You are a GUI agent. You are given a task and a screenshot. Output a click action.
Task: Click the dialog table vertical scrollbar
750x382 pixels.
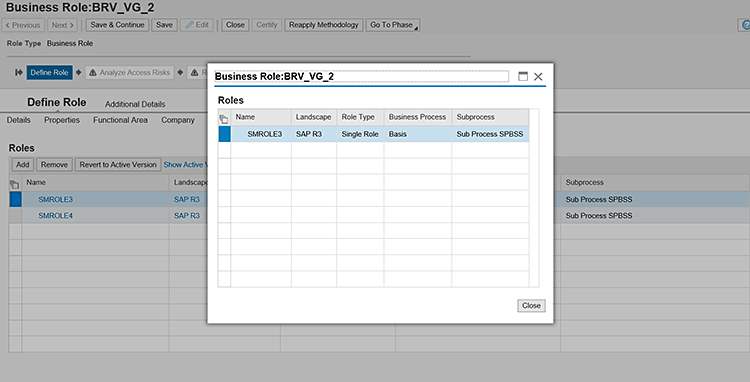pyautogui.click(x=534, y=198)
